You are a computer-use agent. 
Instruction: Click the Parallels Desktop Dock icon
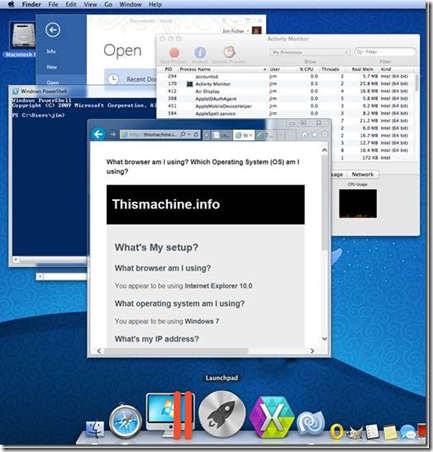point(171,415)
